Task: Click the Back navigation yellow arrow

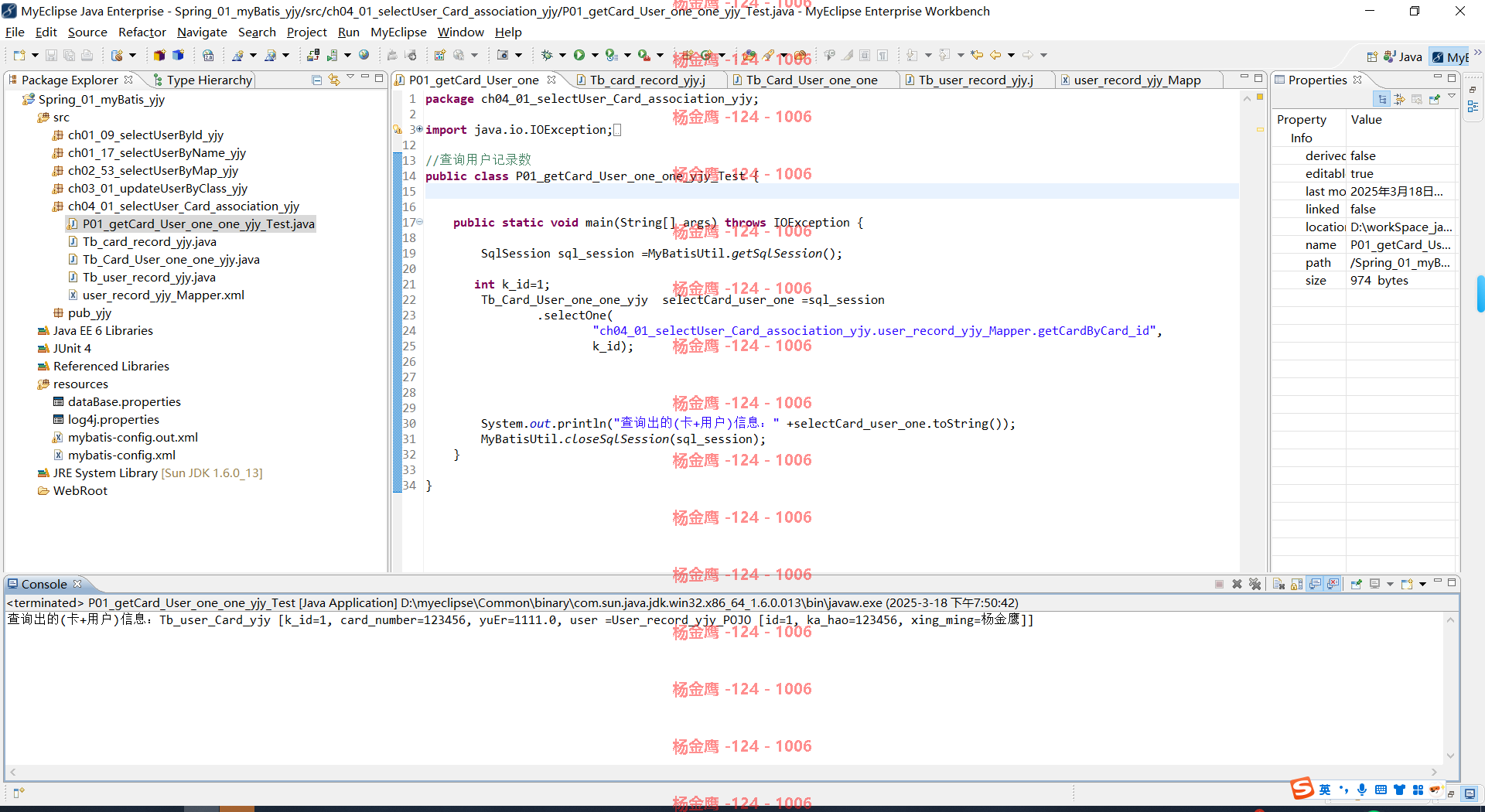Action: pos(995,55)
